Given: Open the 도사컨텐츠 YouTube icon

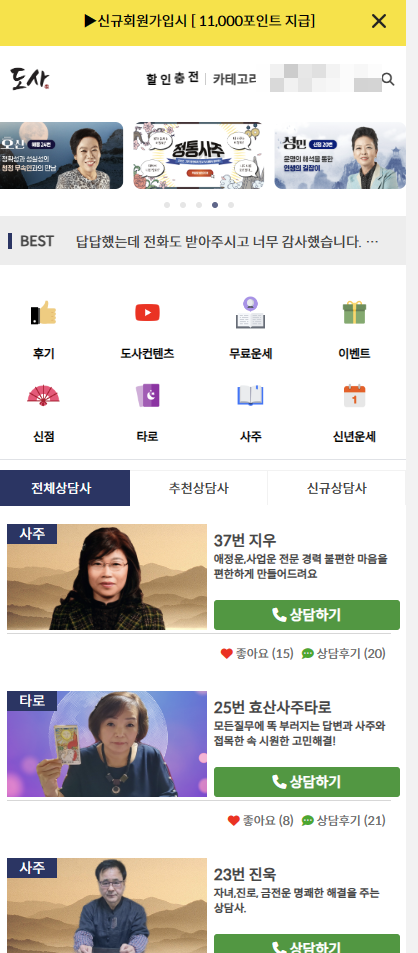Looking at the screenshot, I should tap(147, 313).
